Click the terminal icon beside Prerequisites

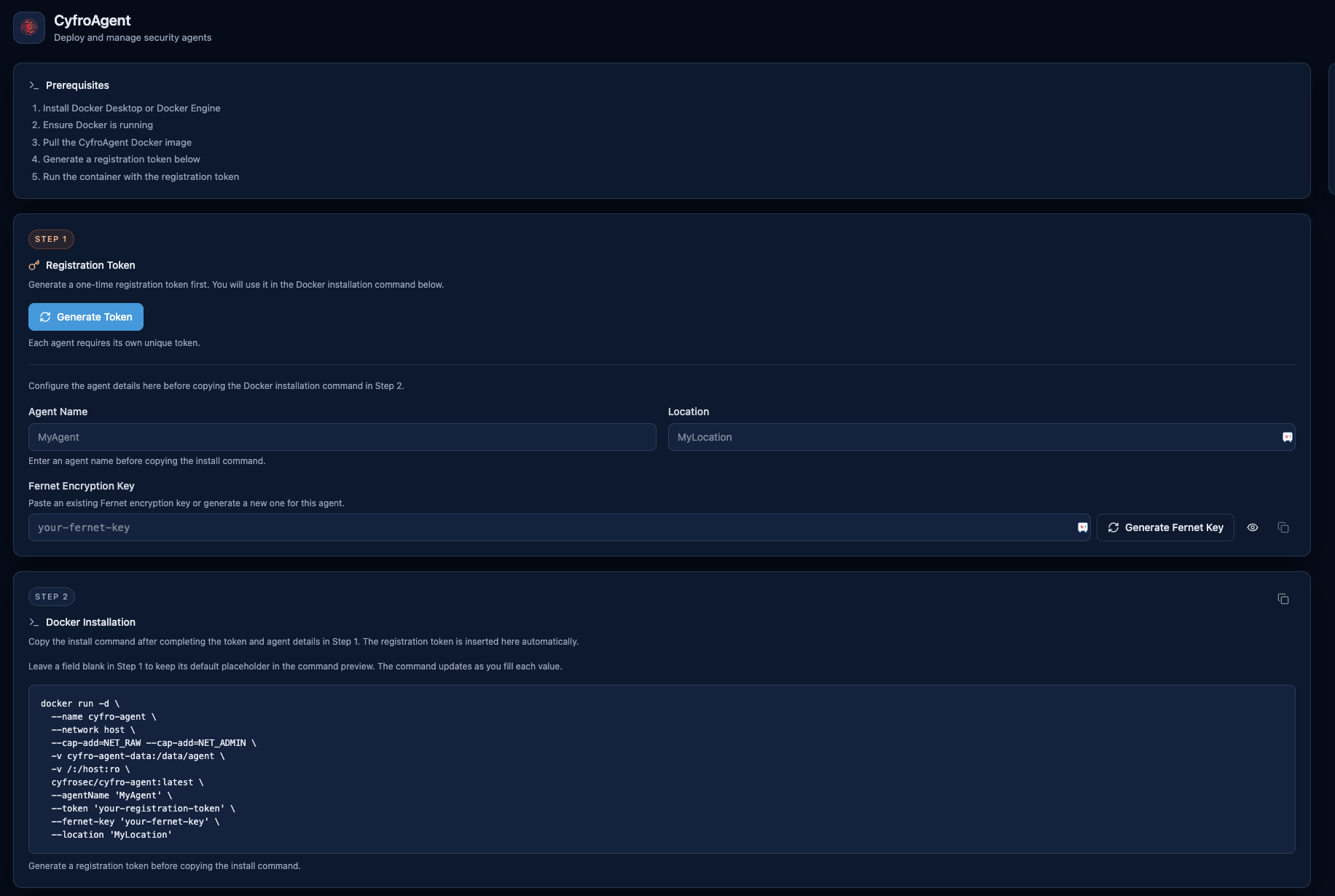34,85
